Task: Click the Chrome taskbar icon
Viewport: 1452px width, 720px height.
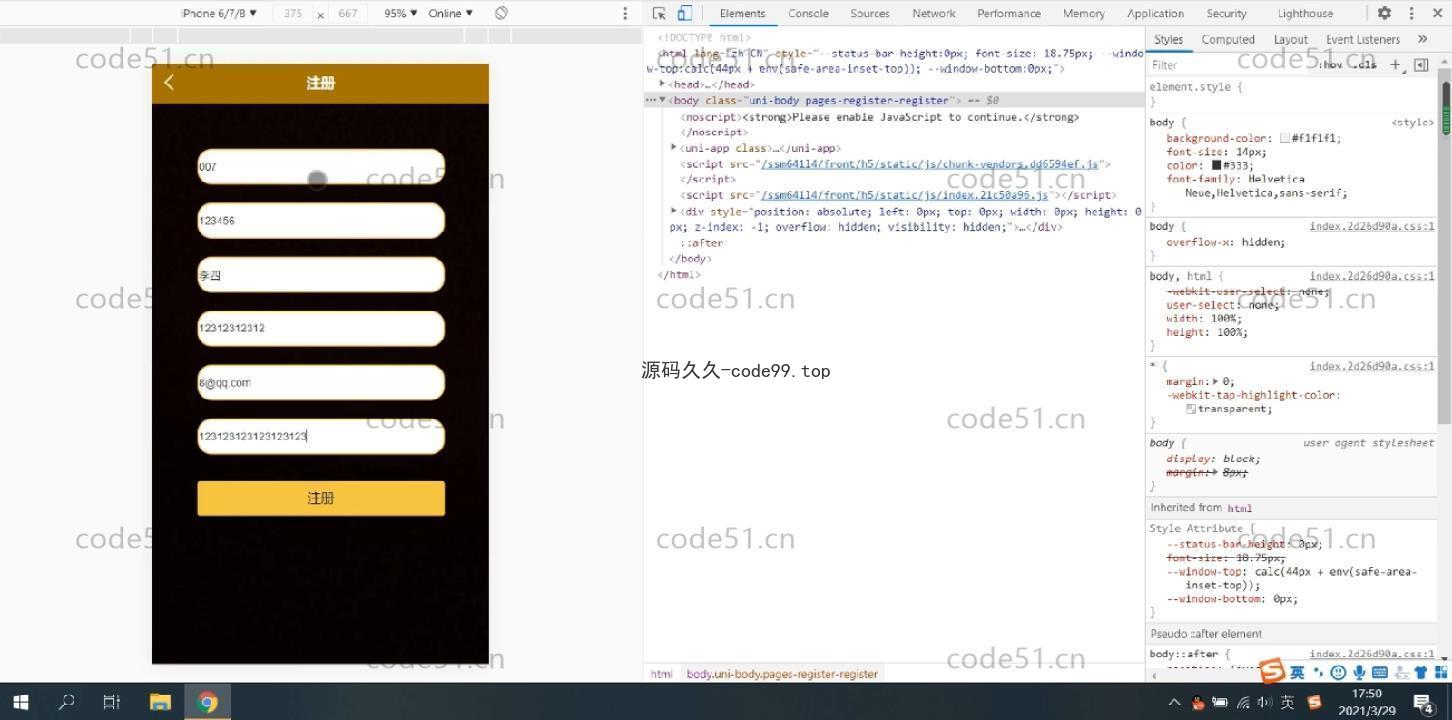Action: point(208,702)
